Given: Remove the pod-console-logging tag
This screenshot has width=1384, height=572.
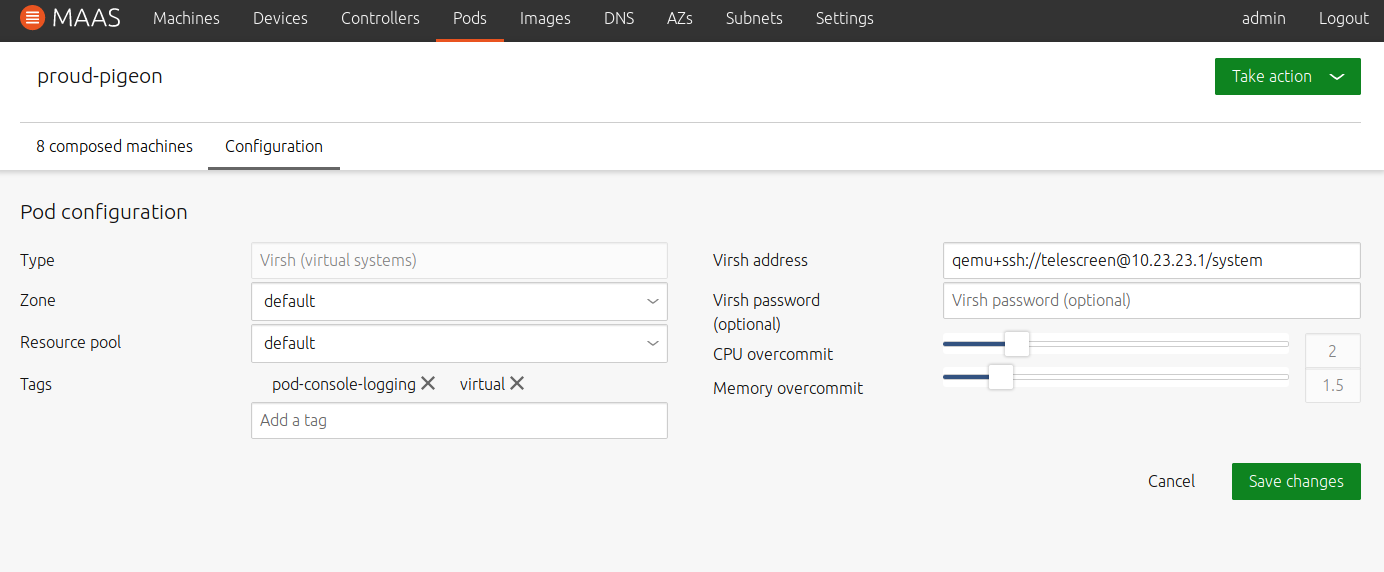Looking at the screenshot, I should click(428, 383).
